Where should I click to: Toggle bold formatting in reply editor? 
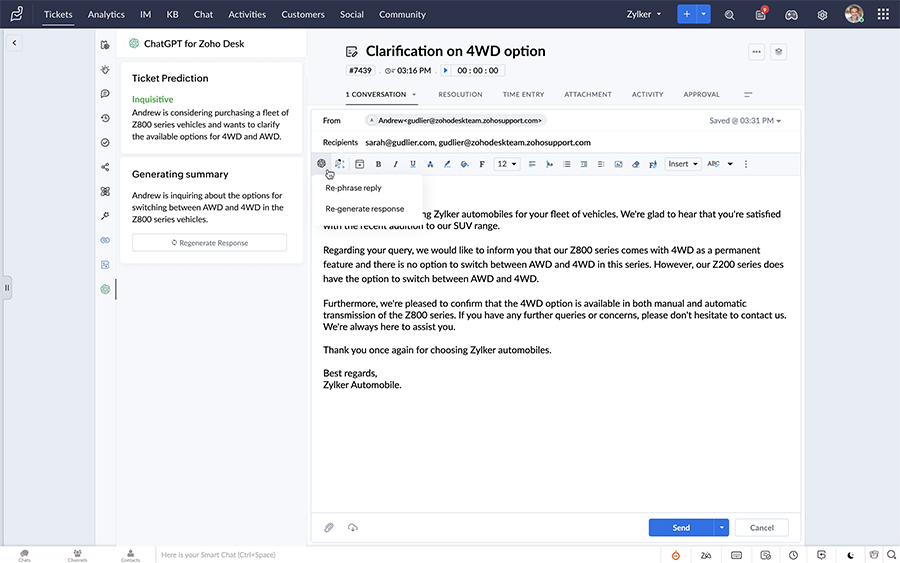click(x=378, y=164)
